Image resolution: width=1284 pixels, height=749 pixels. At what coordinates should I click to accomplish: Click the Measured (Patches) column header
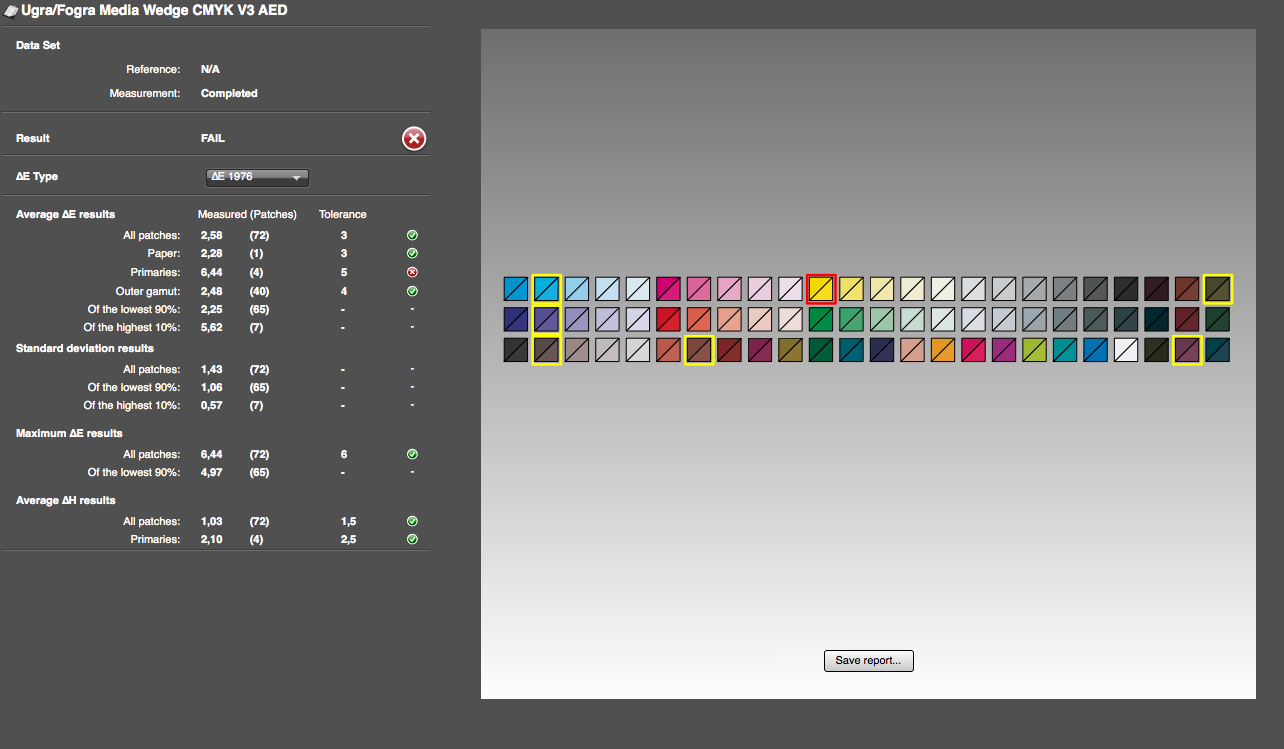(247, 214)
